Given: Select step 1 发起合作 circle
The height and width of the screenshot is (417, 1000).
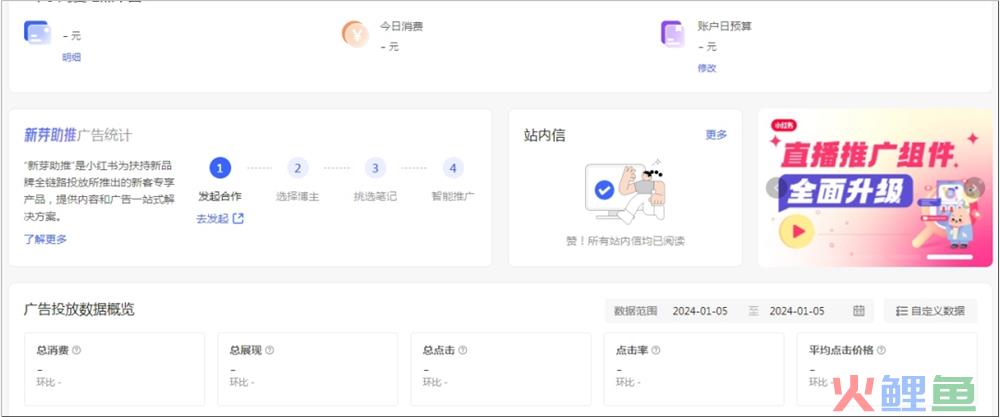Looking at the screenshot, I should 221,168.
